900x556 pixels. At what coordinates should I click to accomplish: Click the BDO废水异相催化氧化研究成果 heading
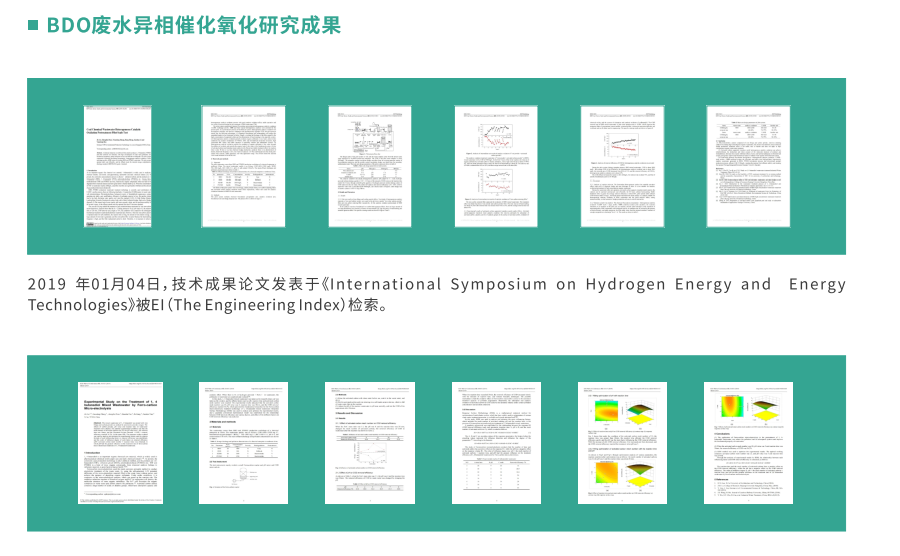point(193,25)
